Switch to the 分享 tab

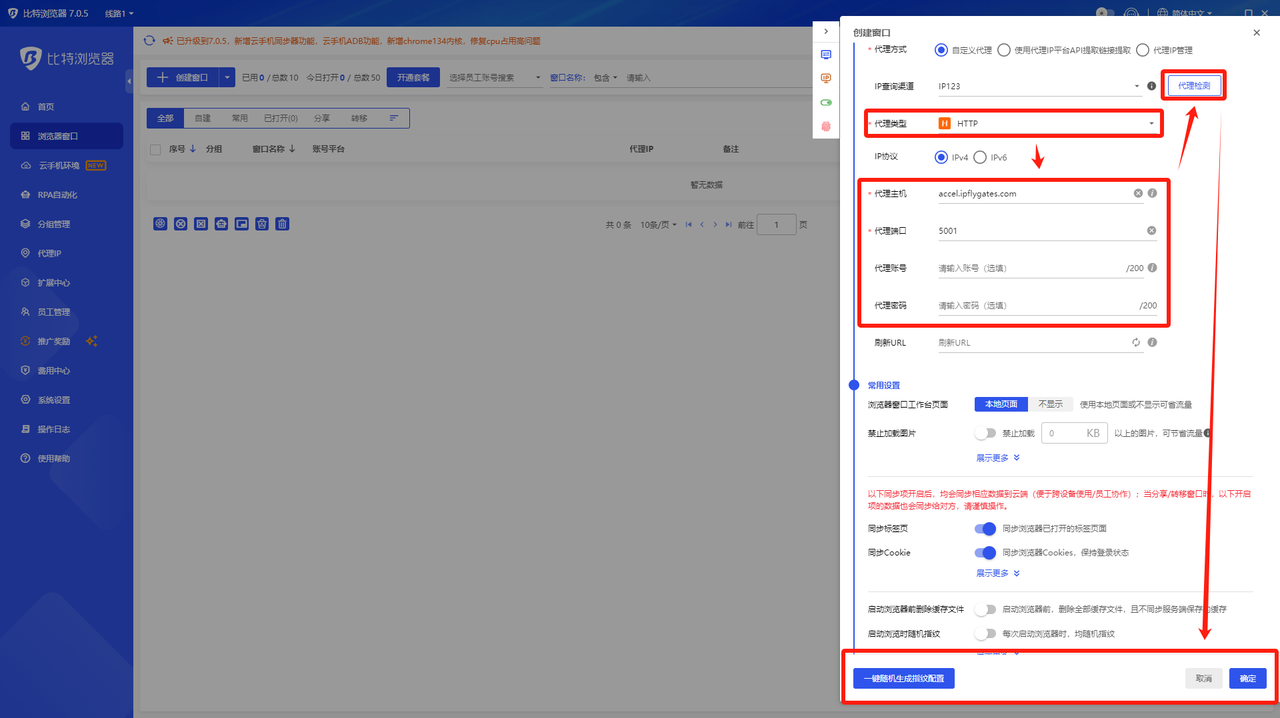point(324,117)
